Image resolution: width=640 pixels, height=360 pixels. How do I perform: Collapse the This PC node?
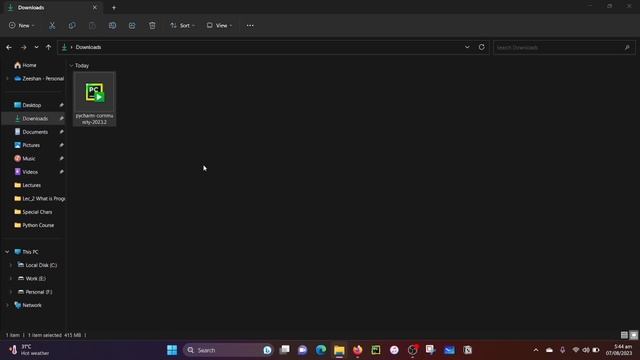pyautogui.click(x=7, y=252)
